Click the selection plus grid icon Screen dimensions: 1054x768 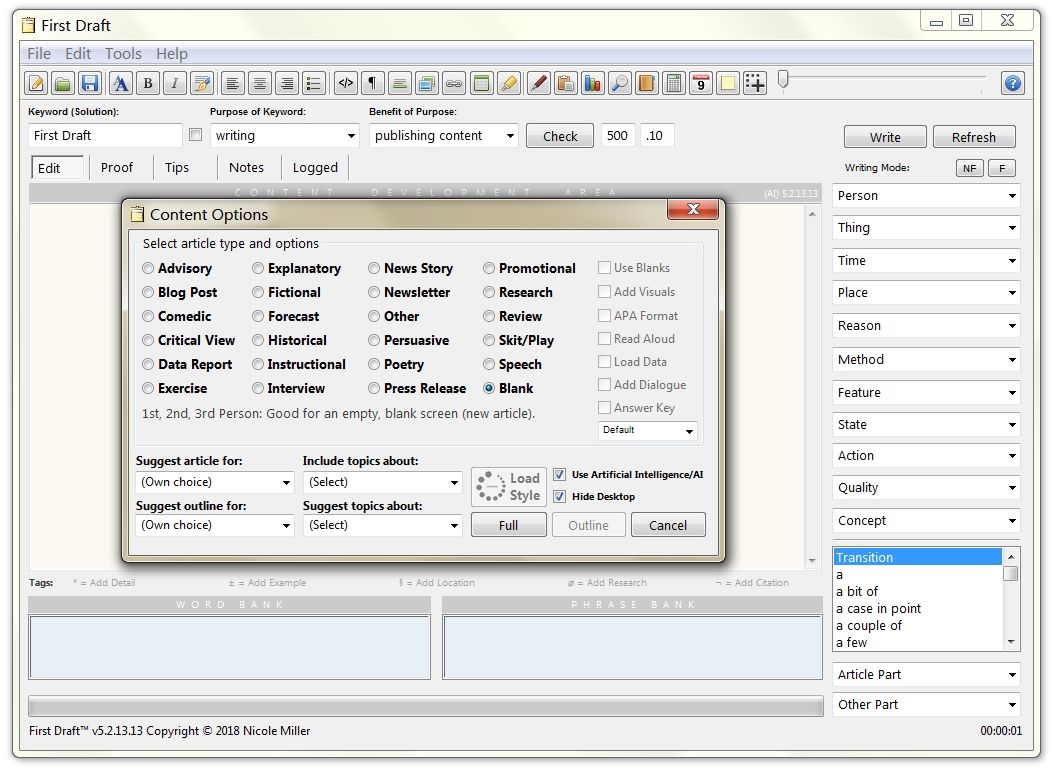[x=756, y=83]
